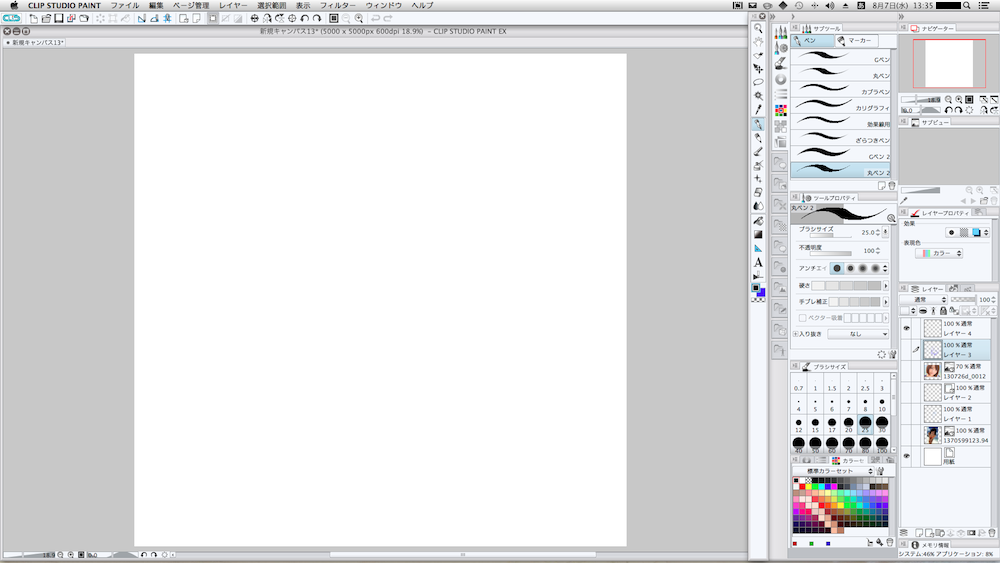The height and width of the screenshot is (563, 1000).
Task: Click the CLIP logo button in command bar
Action: [11, 18]
